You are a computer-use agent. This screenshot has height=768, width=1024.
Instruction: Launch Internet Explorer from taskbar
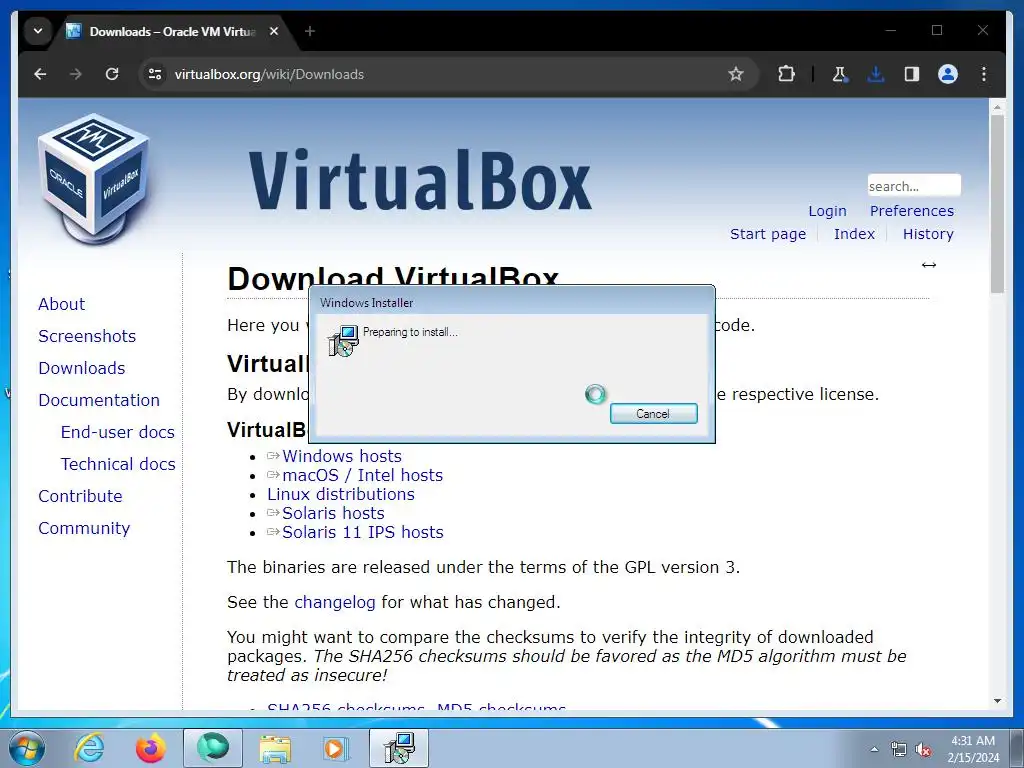point(89,748)
